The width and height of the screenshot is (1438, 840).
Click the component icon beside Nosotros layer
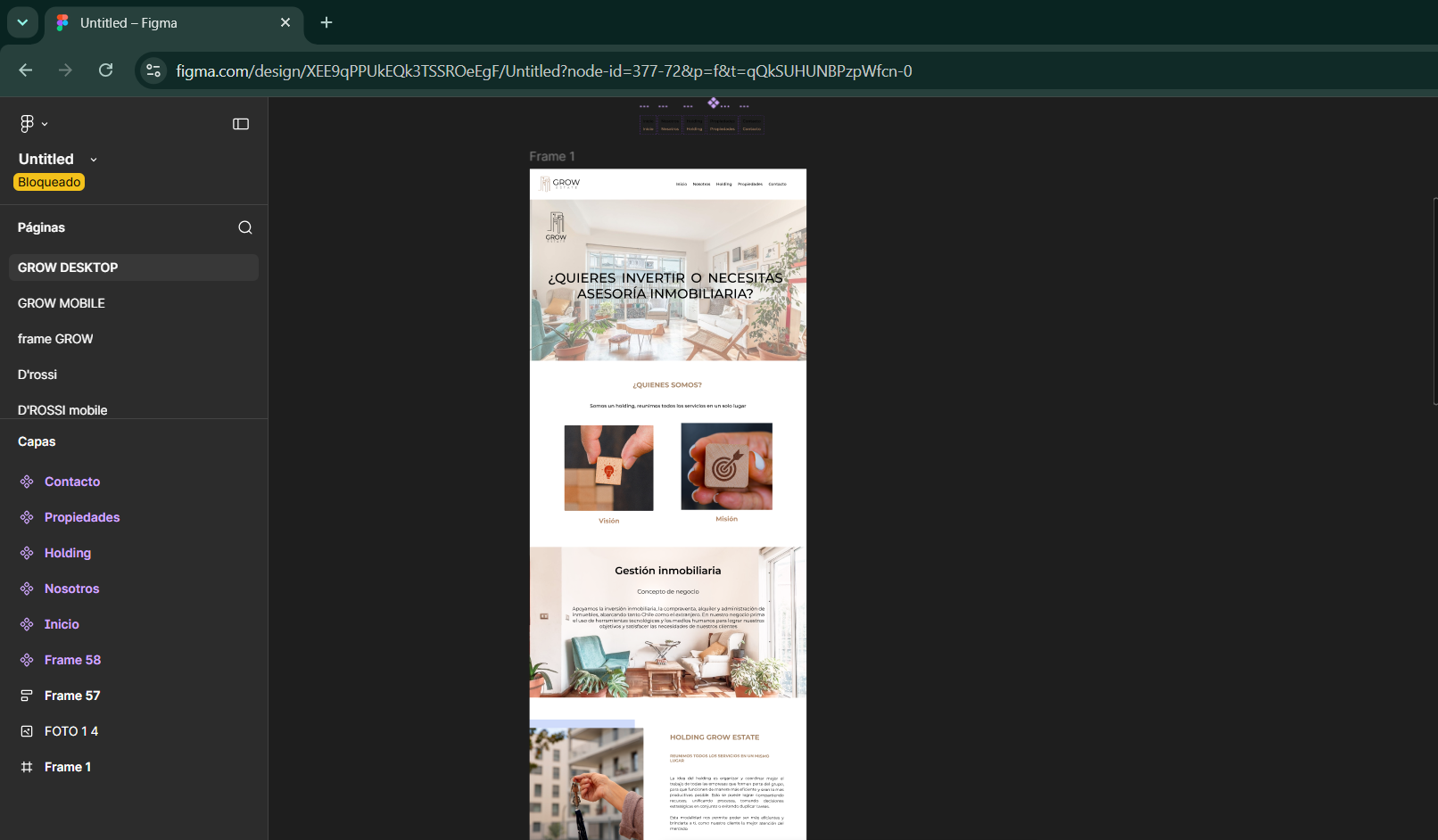pos(27,589)
